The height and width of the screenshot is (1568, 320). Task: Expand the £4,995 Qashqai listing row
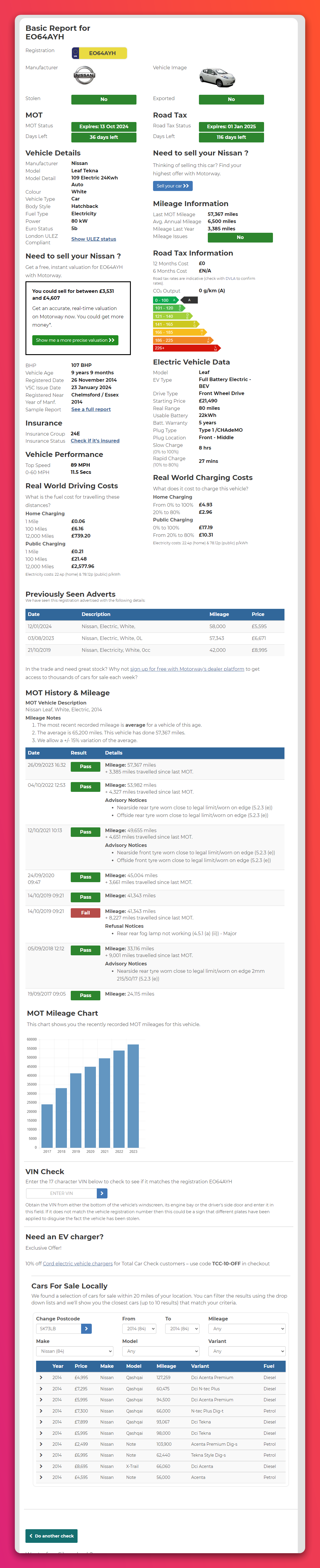click(x=41, y=1378)
